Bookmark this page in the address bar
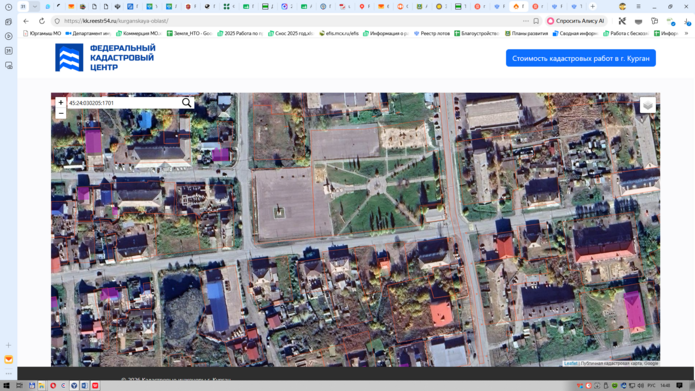Screen dimensions: 695x391 (536, 21)
